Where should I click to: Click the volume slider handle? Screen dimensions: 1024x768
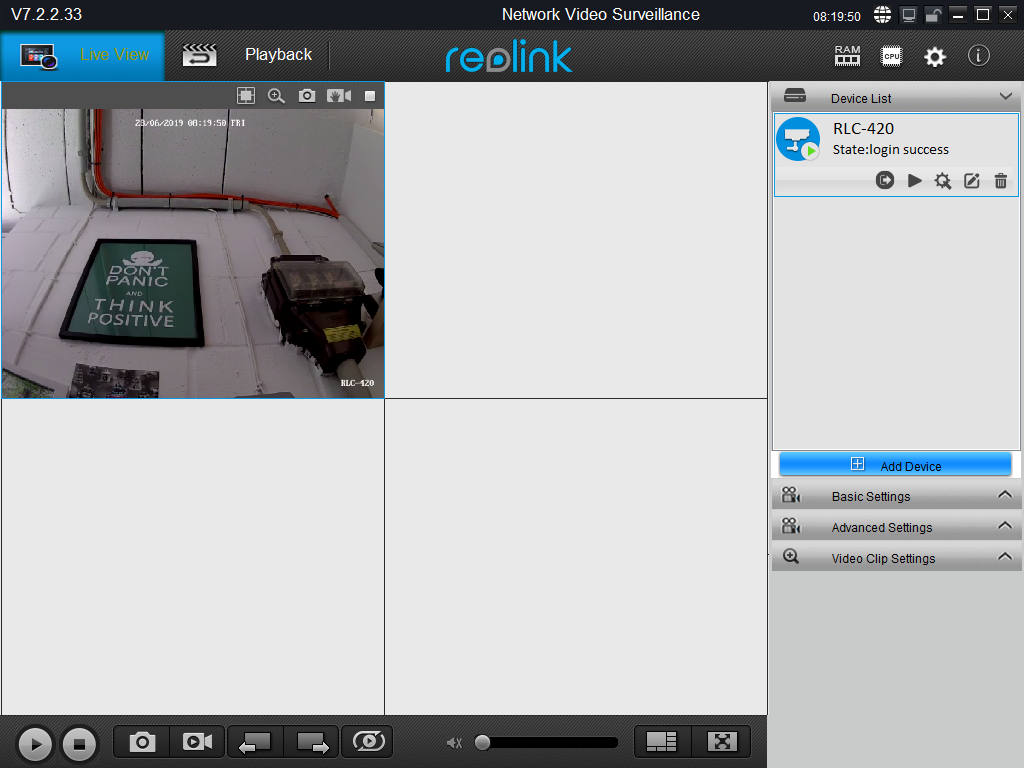pos(483,742)
